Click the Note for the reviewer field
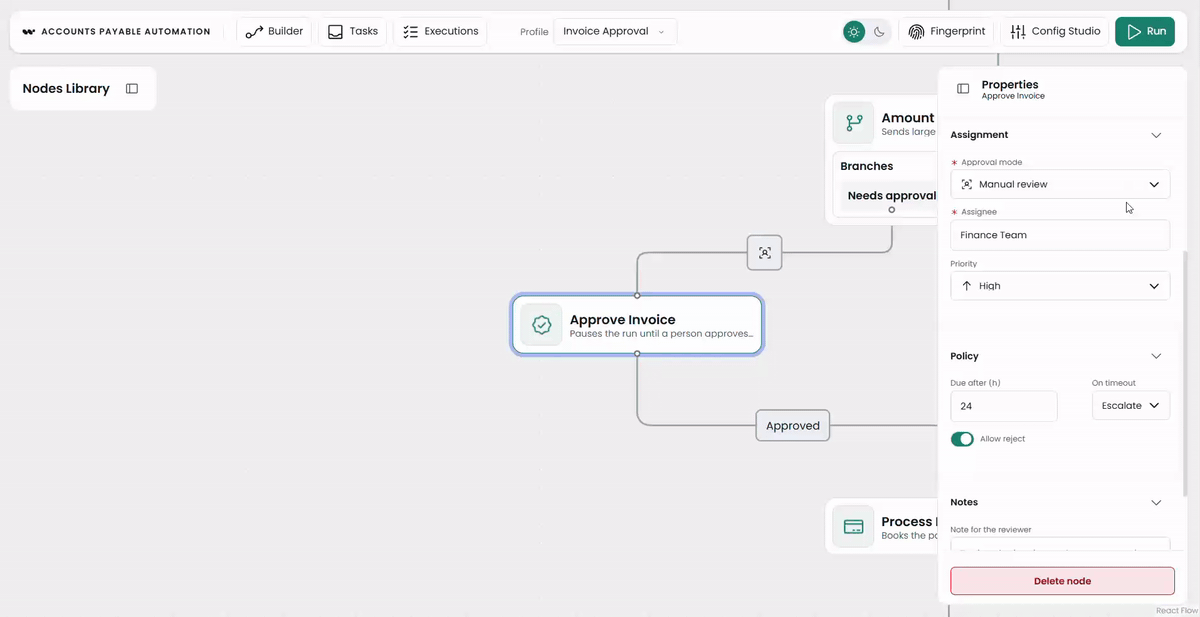 [1060, 545]
